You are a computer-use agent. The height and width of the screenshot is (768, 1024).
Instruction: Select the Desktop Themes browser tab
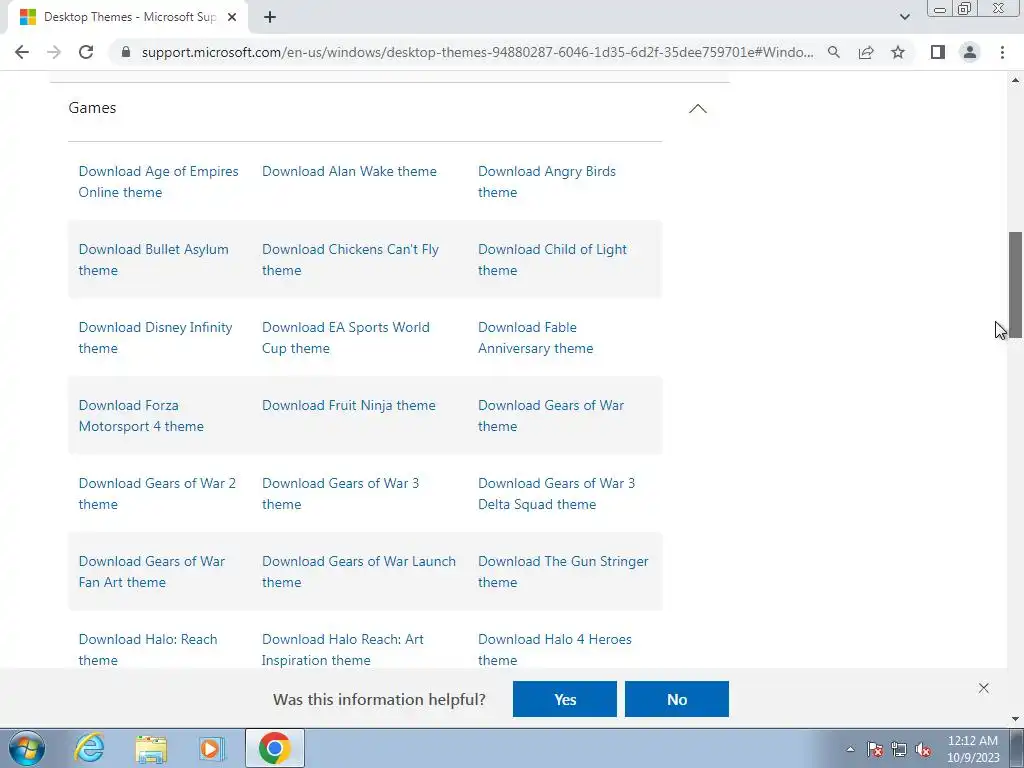128,17
